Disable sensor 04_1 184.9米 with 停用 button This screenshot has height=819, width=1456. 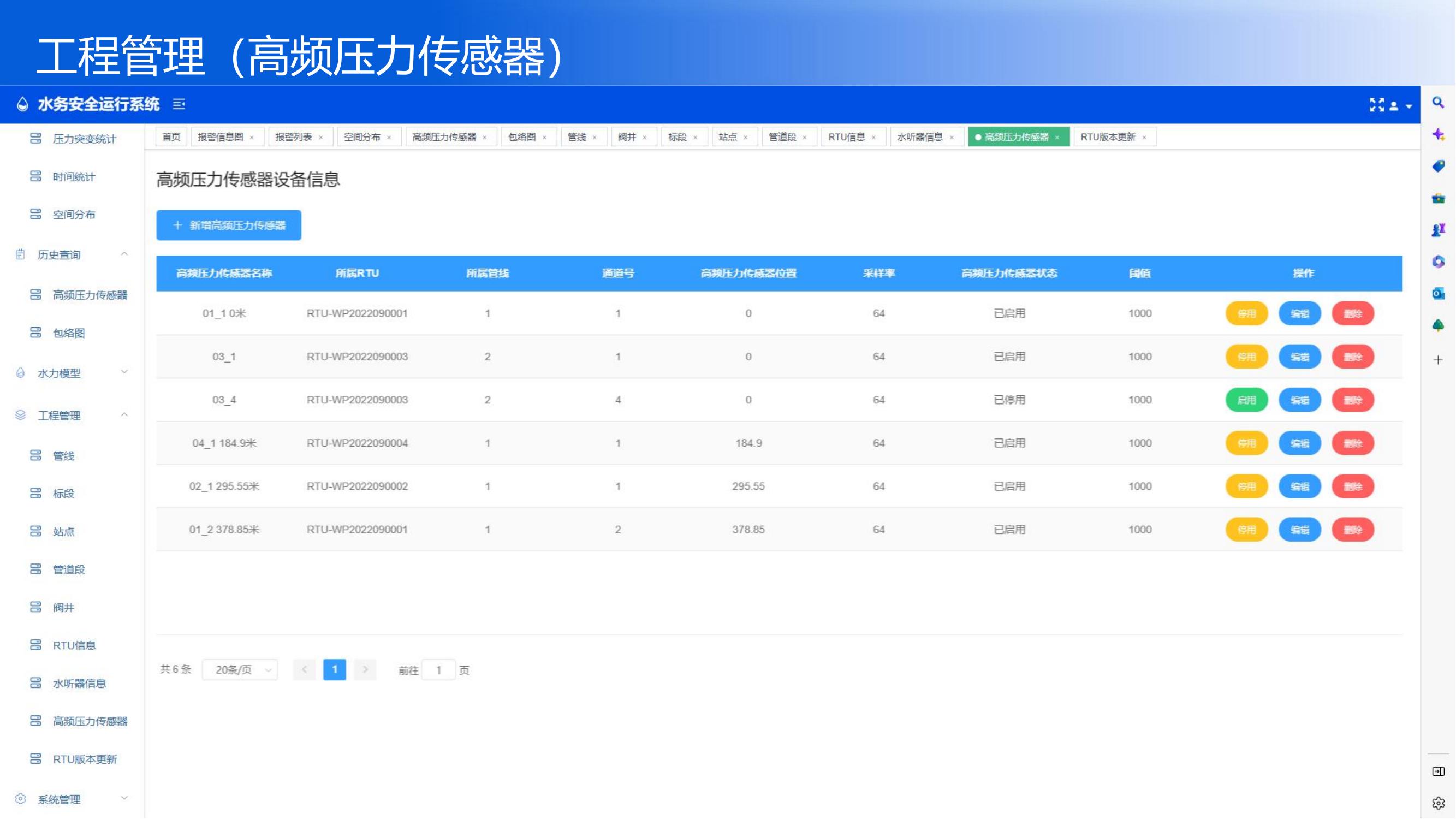coord(1246,443)
